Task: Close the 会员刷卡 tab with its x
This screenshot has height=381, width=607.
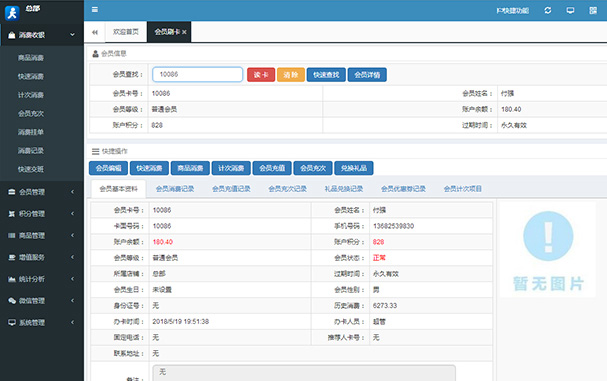Action: (184, 32)
